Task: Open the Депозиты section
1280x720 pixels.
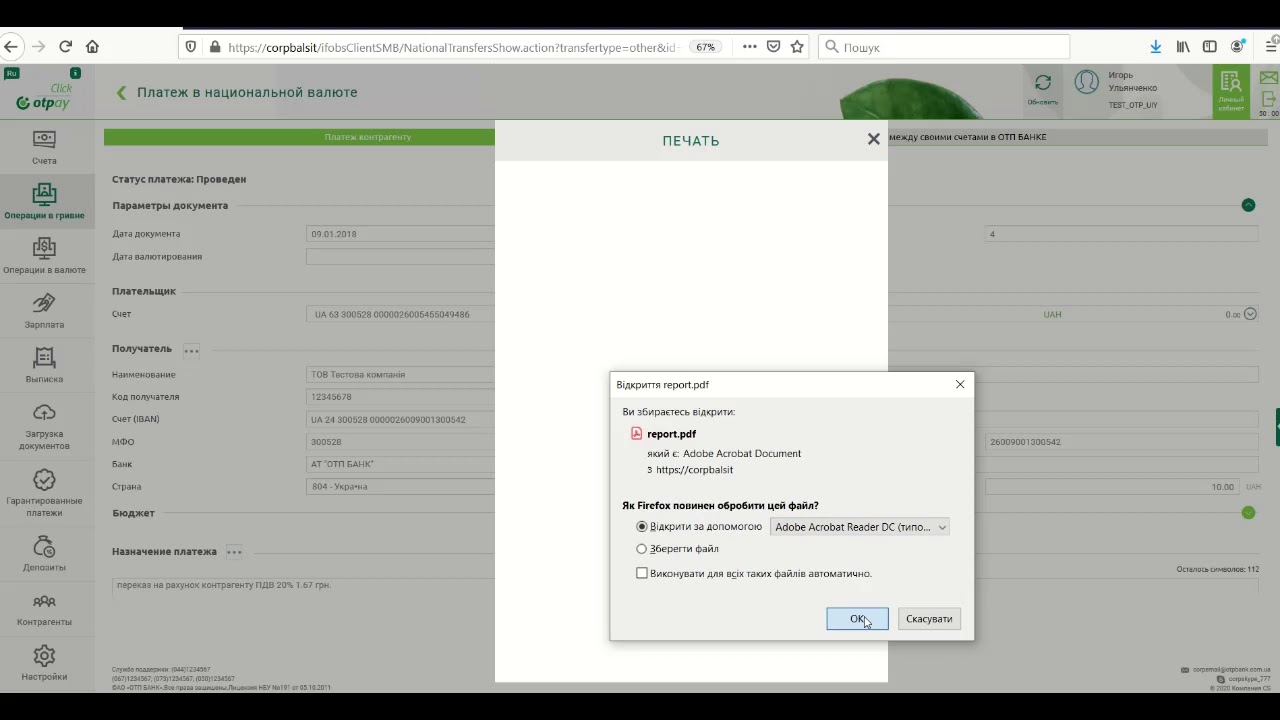Action: click(x=44, y=554)
